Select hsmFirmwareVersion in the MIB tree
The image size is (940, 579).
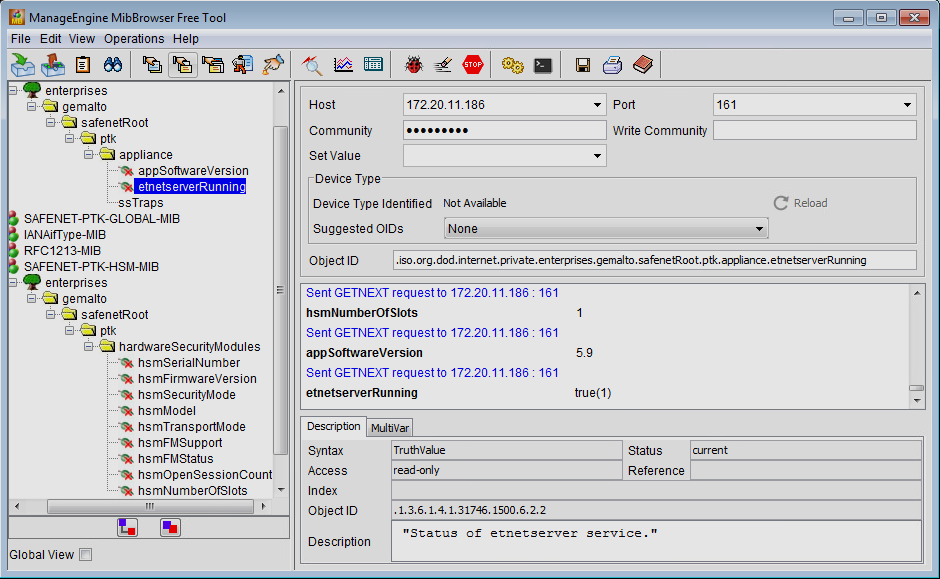(197, 379)
